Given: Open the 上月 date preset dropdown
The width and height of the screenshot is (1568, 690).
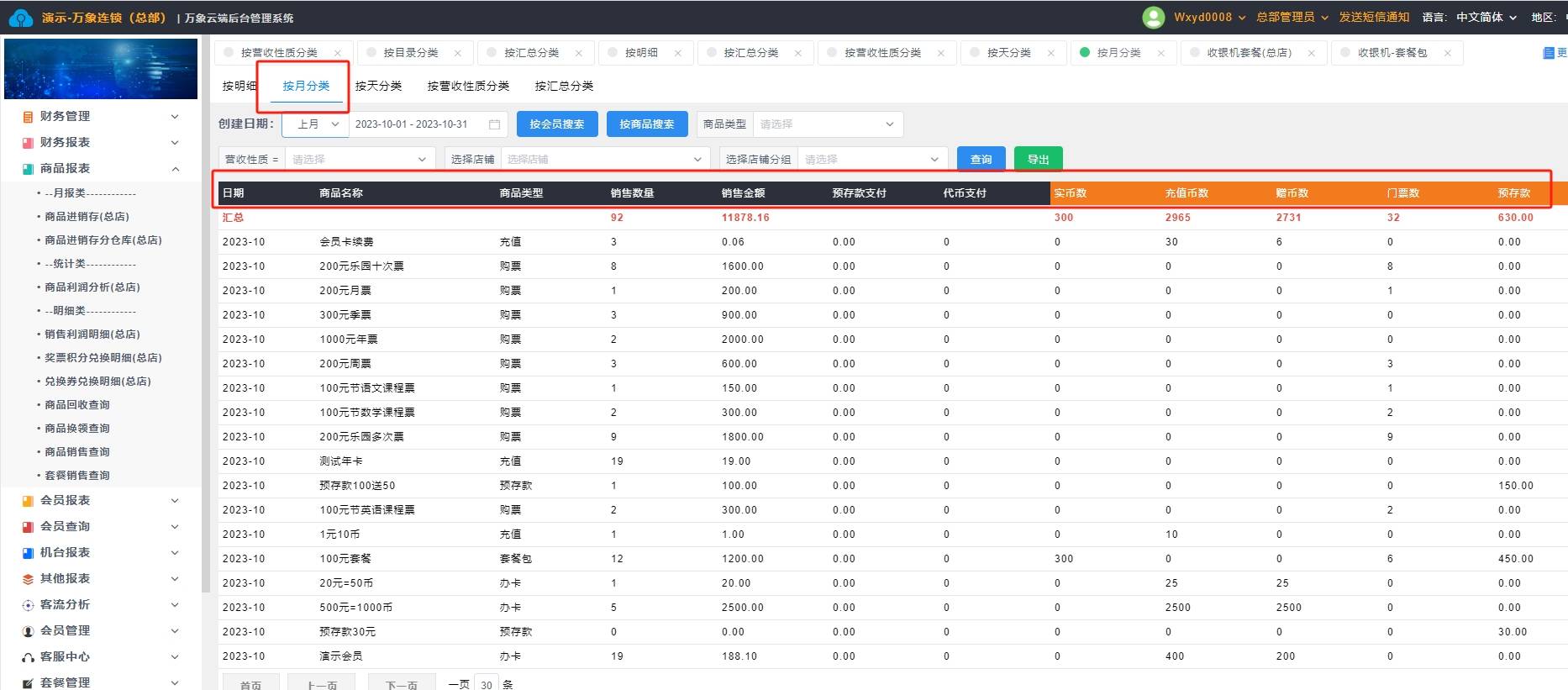Looking at the screenshot, I should (315, 124).
